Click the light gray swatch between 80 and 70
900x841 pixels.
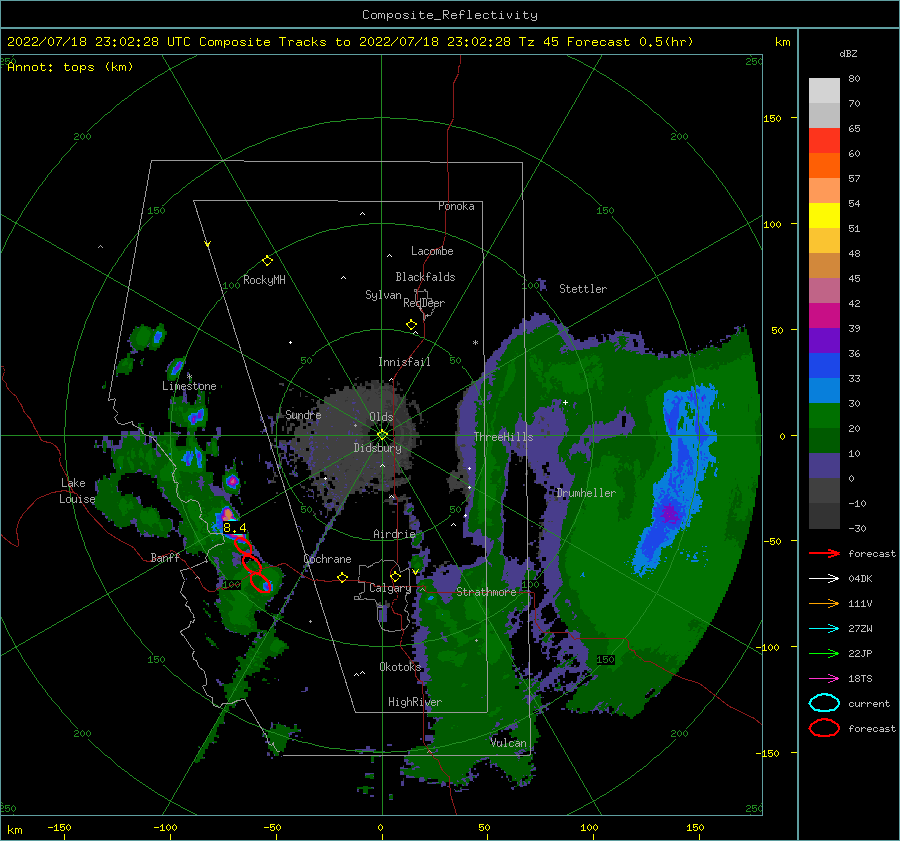click(x=824, y=91)
